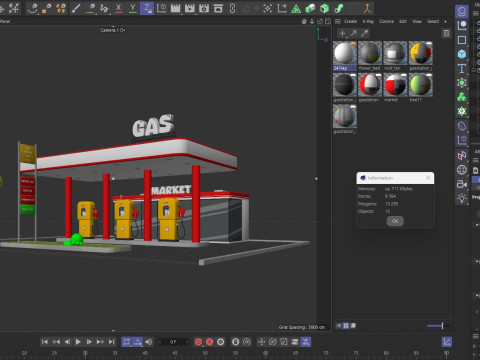Click the current frame field 0 F
Image resolution: width=480 pixels, height=360 pixels.
pyautogui.click(x=173, y=342)
